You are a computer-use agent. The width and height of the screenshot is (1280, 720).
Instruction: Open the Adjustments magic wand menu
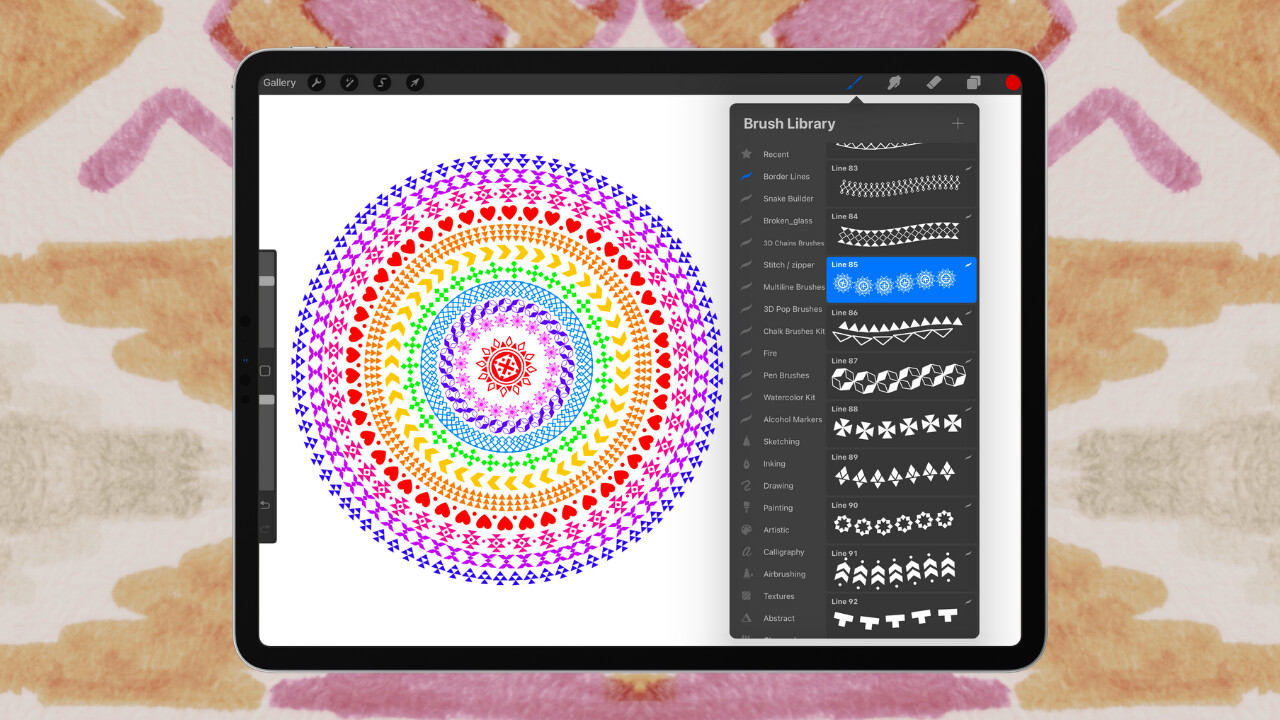(x=349, y=82)
